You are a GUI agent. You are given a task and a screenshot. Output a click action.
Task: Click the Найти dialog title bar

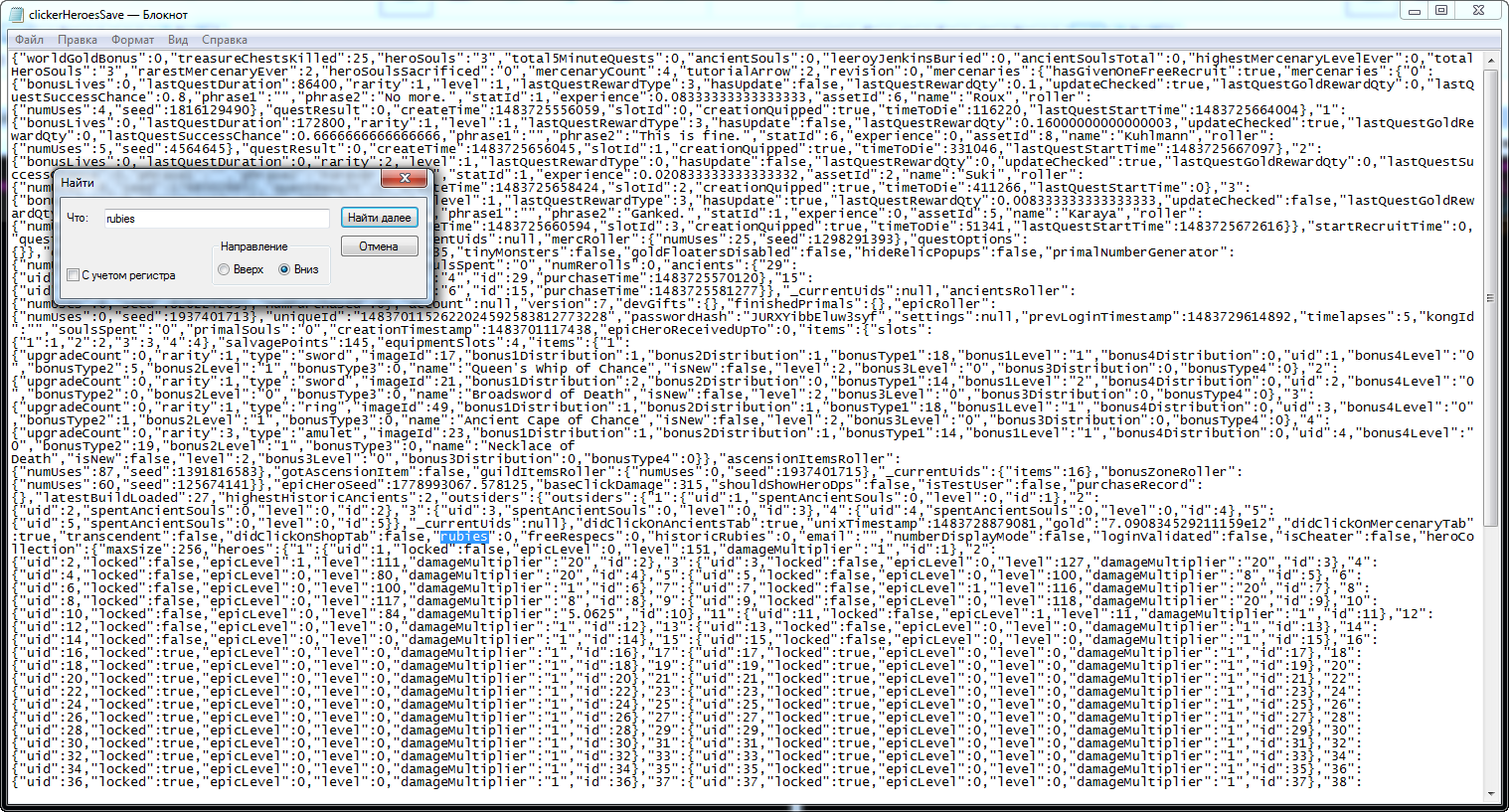coord(219,180)
